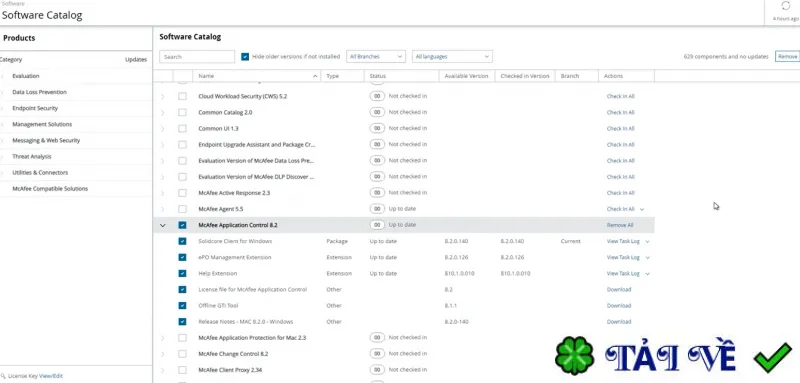Viewport: 800px width, 383px height.
Task: Click the 00 status badge for Common UI 1.3
Action: (377, 128)
